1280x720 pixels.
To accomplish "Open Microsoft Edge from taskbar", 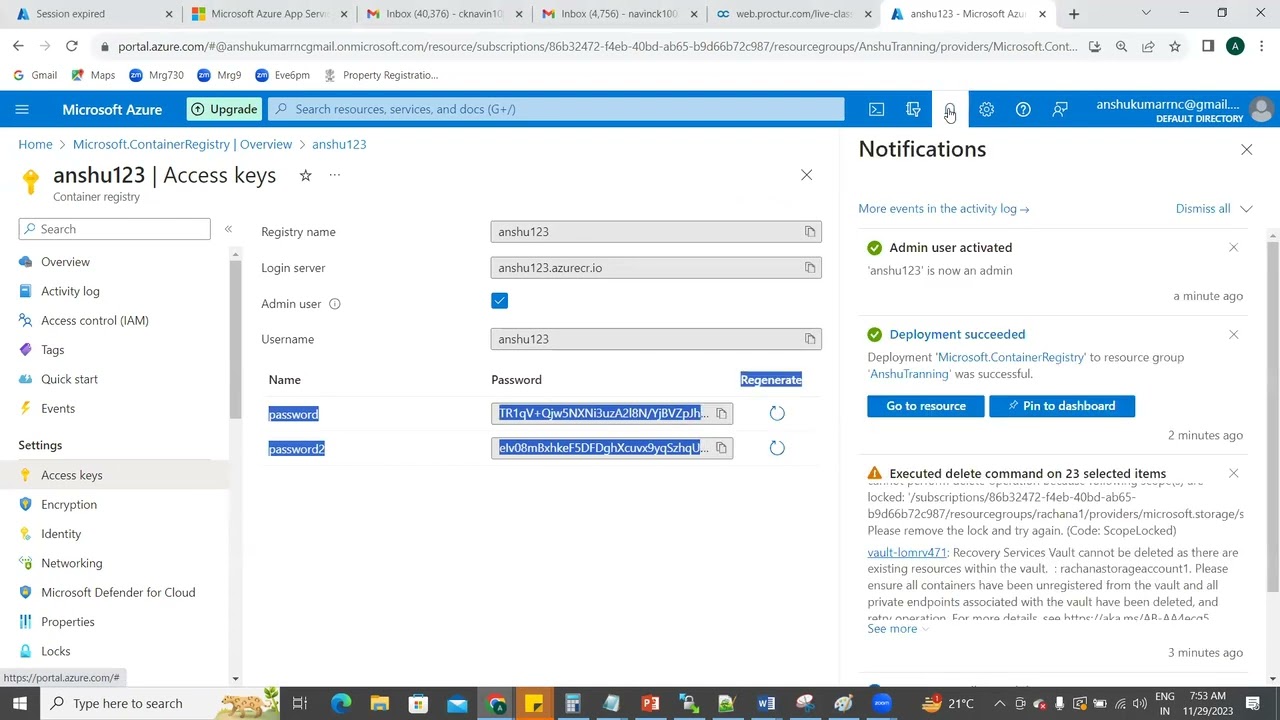I will [x=341, y=703].
